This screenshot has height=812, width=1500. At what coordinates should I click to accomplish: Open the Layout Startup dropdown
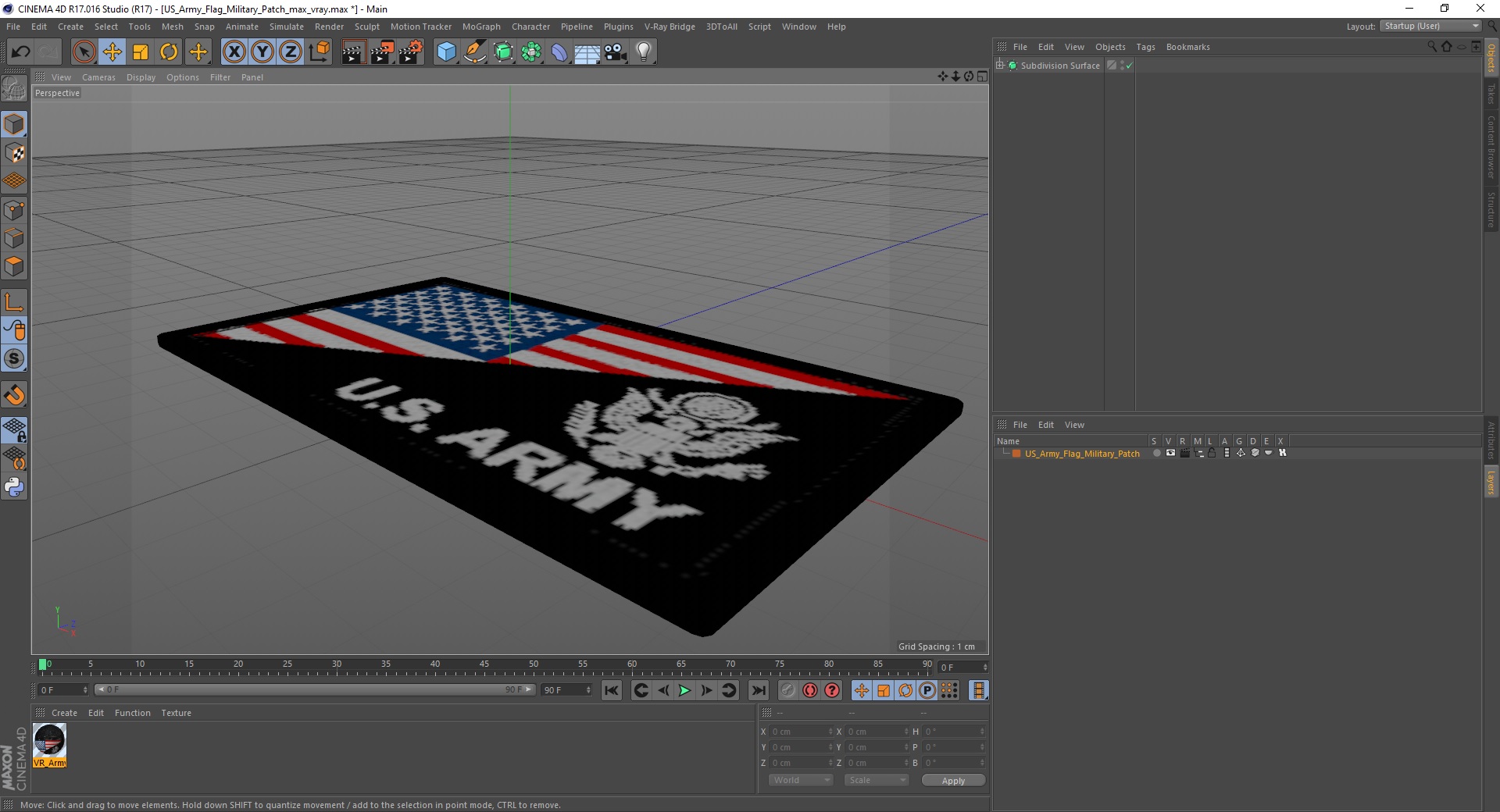1430,26
